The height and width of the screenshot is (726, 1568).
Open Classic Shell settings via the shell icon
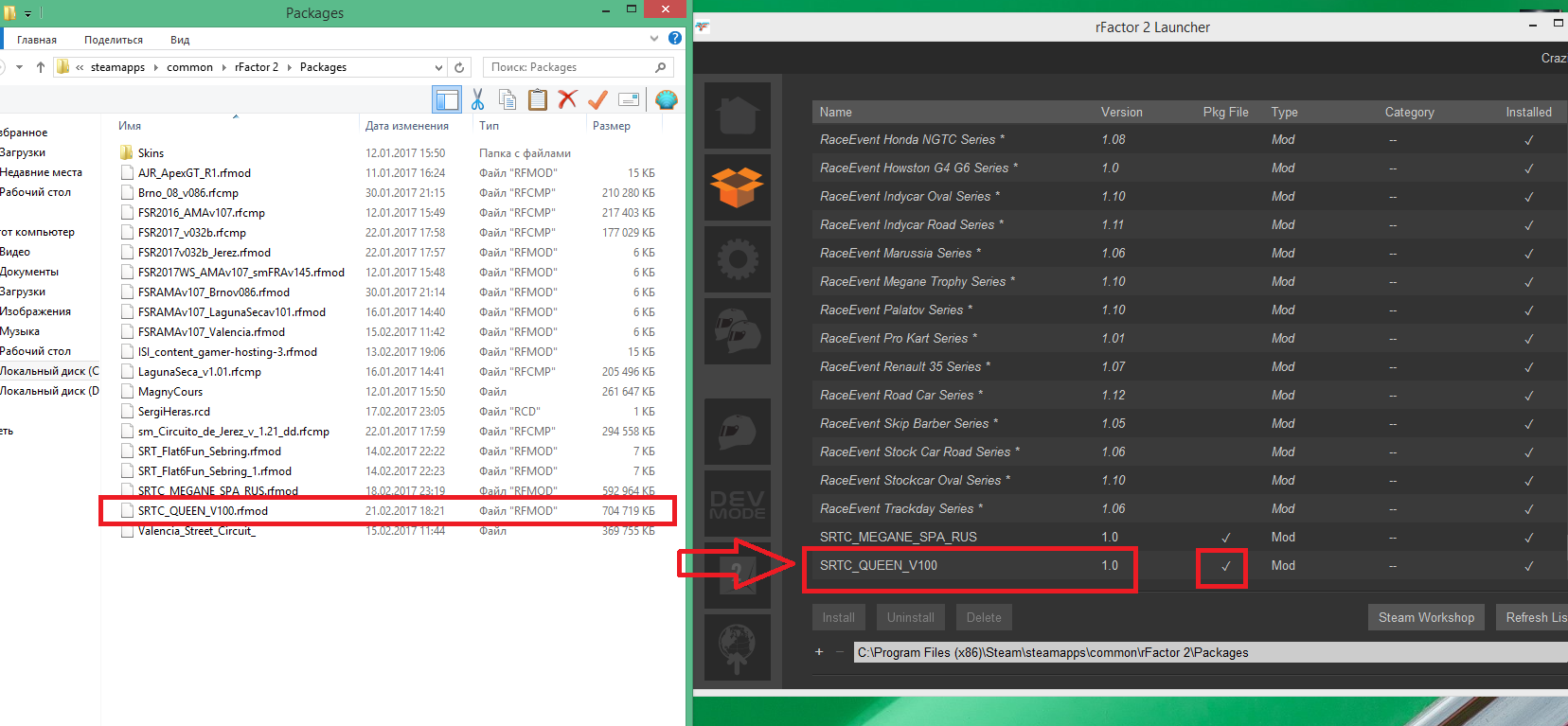(667, 99)
